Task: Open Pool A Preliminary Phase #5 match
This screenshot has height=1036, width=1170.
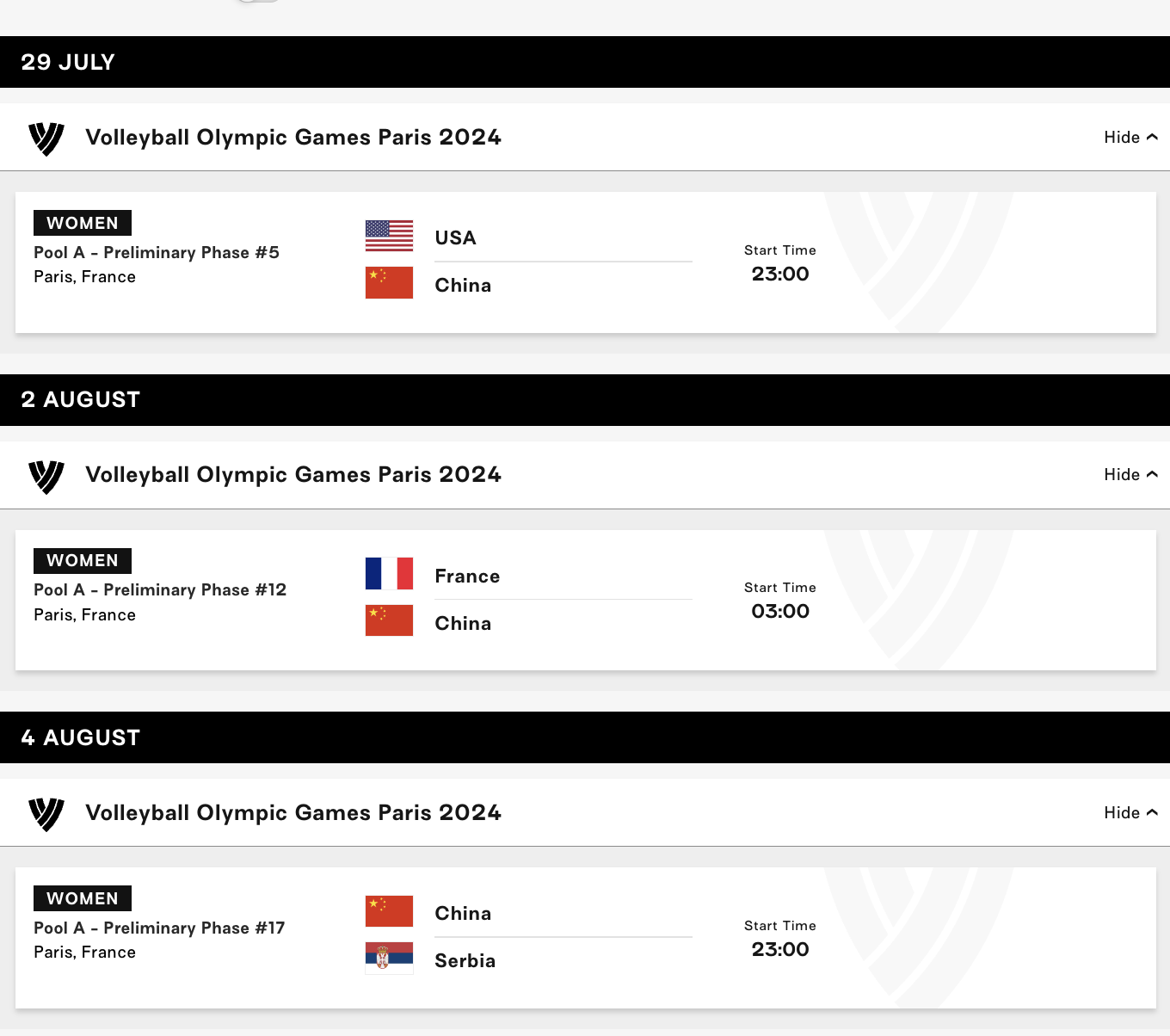Action: click(x=157, y=253)
